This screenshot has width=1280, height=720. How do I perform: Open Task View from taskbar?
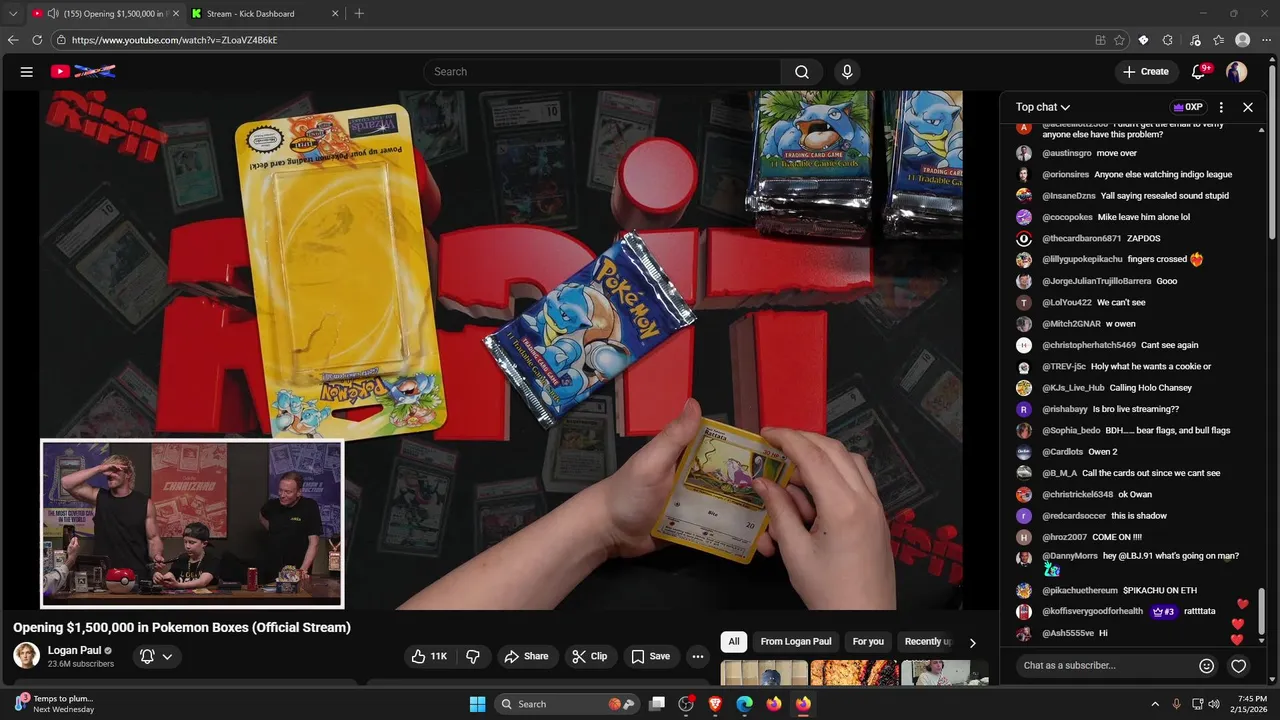click(657, 704)
